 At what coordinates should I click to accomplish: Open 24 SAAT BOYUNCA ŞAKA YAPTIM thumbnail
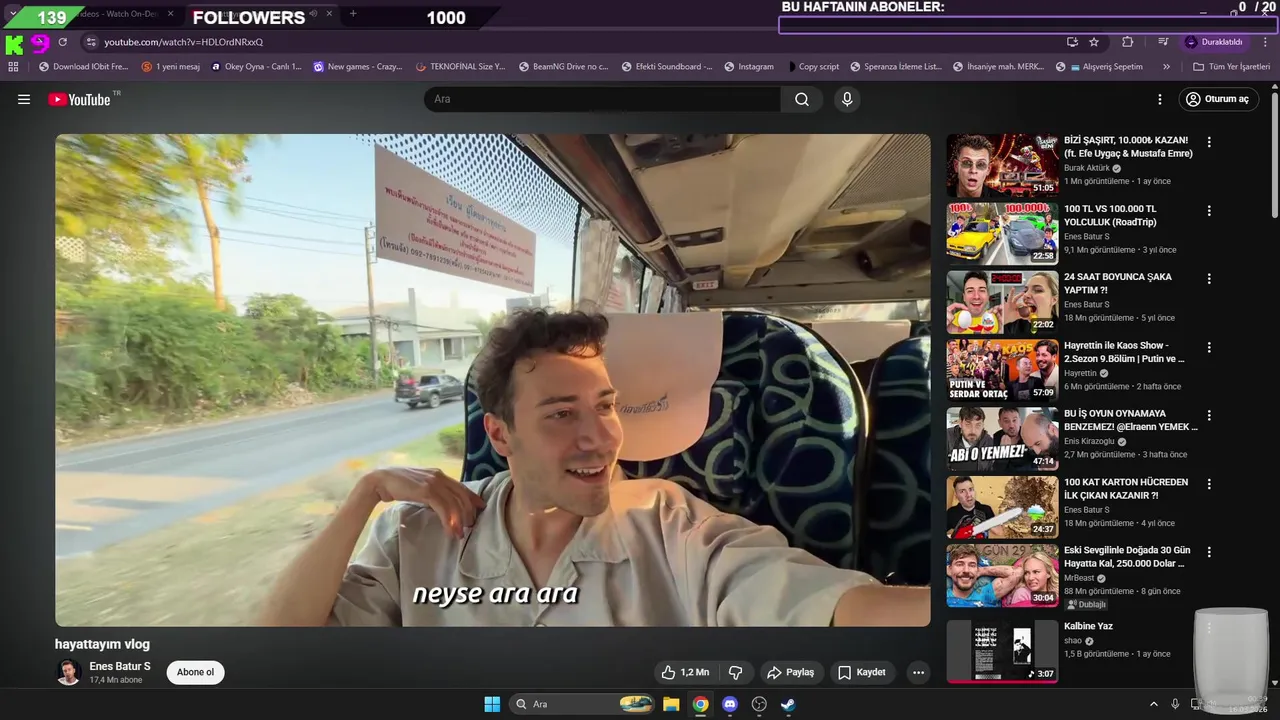[x=1002, y=302]
